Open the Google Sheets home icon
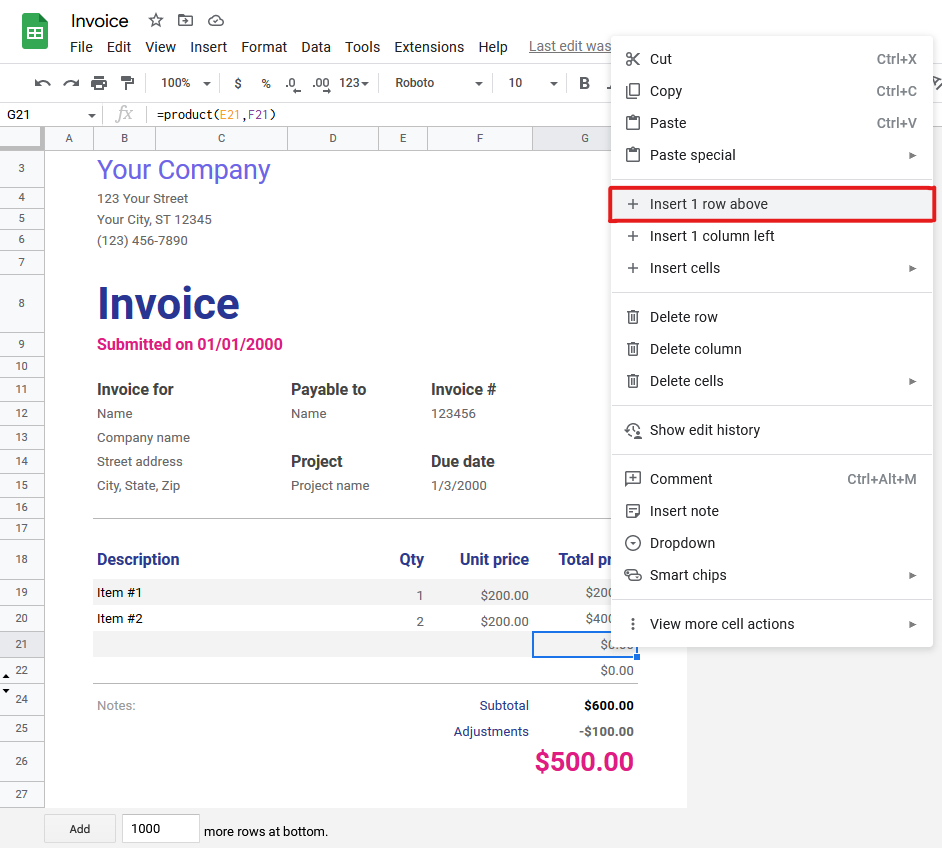This screenshot has width=942, height=848. (35, 31)
